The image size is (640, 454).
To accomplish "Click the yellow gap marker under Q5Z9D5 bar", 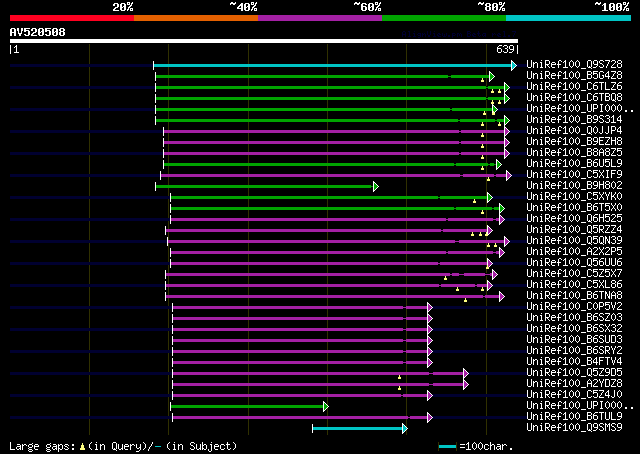I will 400,377.
